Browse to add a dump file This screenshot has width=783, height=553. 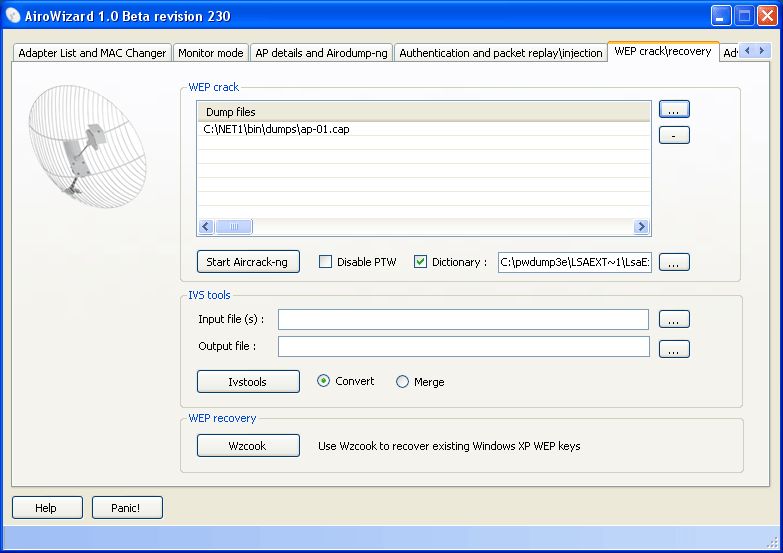674,109
